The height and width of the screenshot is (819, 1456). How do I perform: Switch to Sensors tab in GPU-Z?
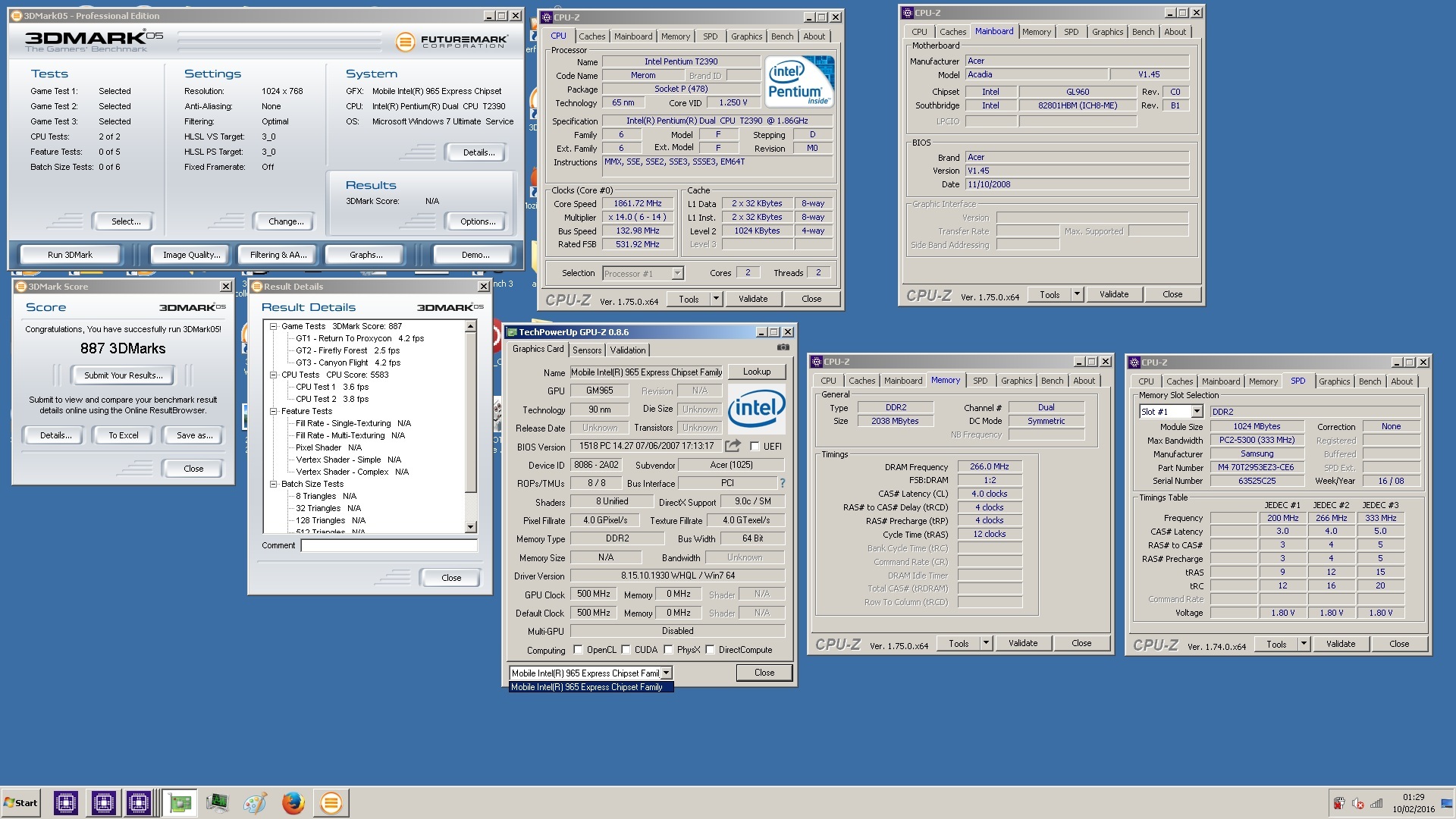(587, 350)
